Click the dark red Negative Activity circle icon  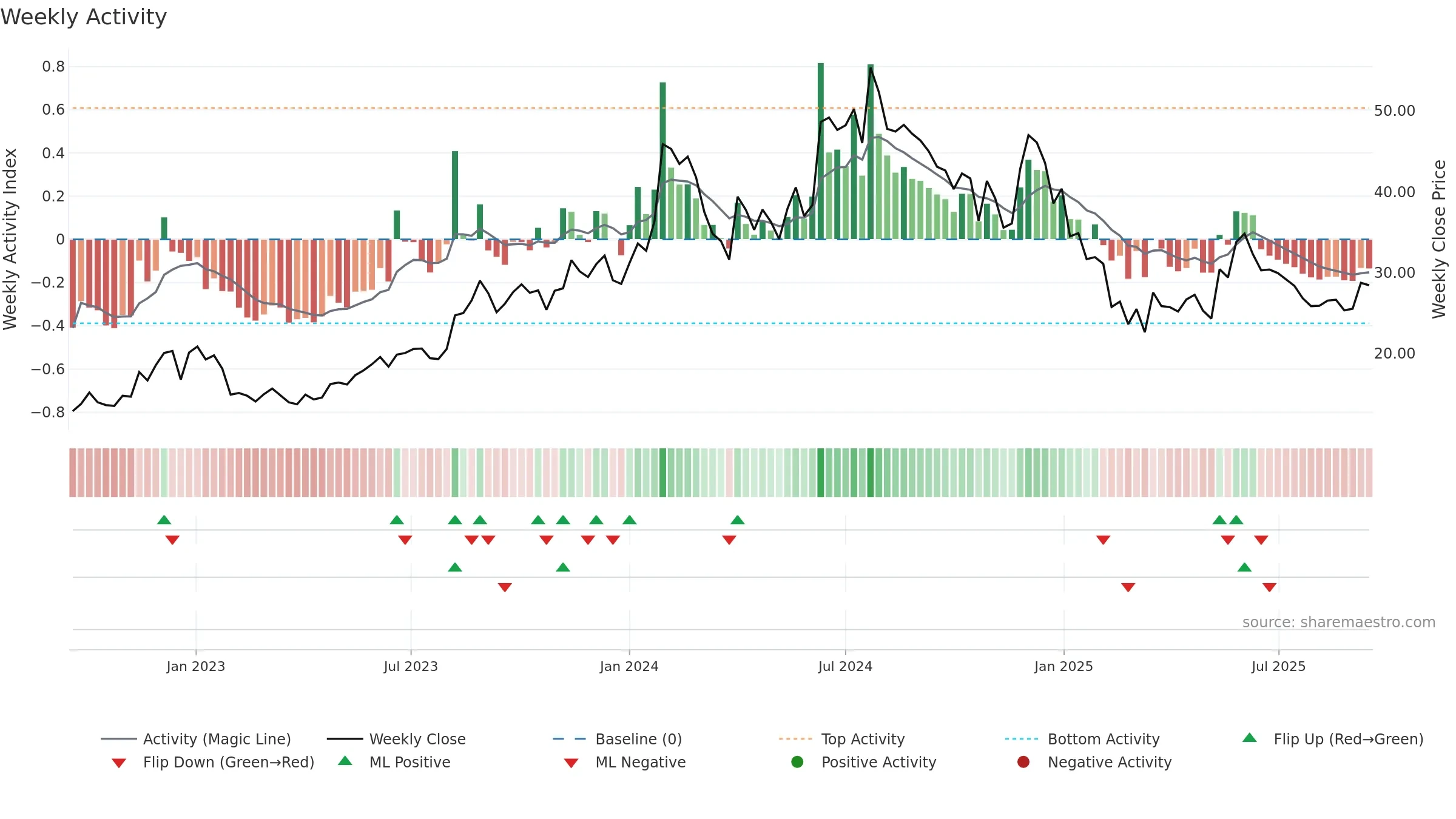pos(1023,762)
